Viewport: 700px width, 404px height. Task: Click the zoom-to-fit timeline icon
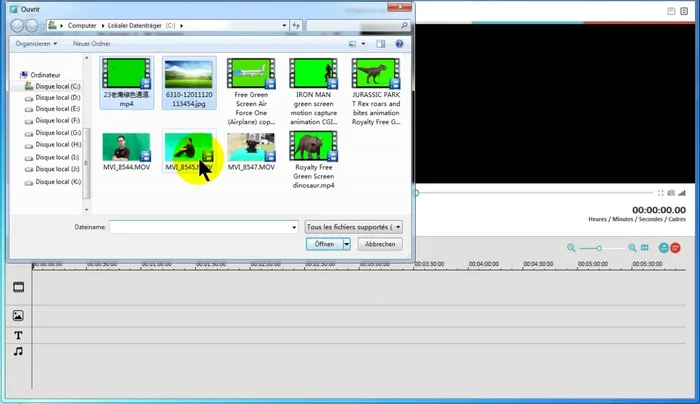click(x=645, y=248)
